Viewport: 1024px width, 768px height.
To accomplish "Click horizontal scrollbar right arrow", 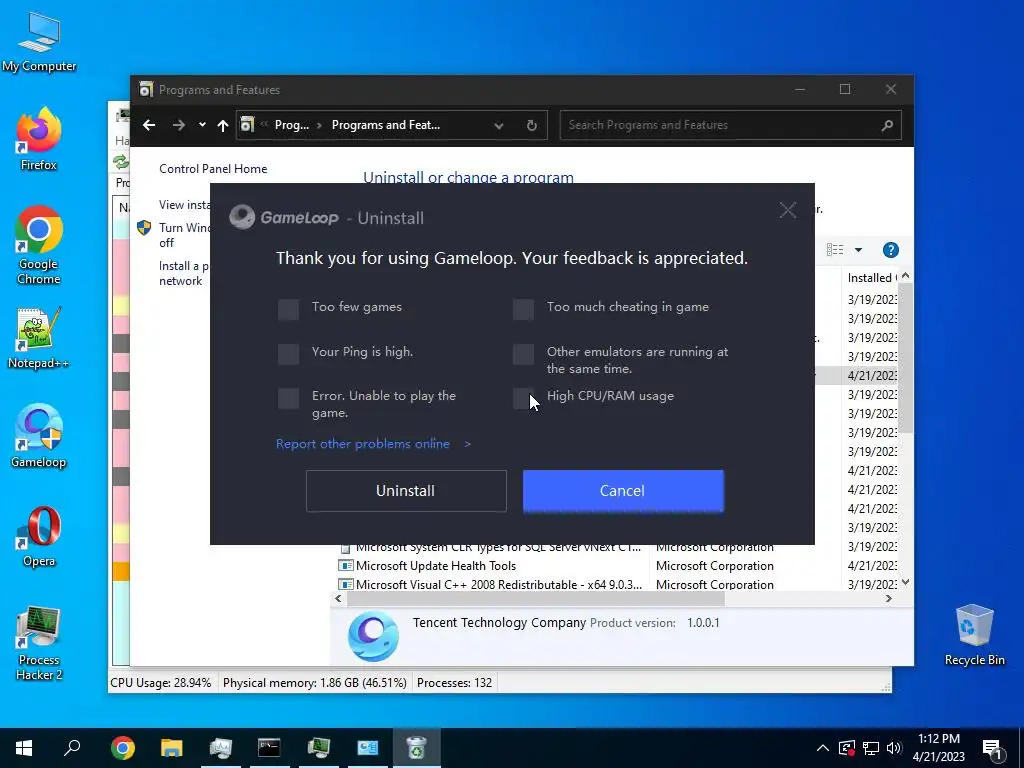I will pos(889,598).
